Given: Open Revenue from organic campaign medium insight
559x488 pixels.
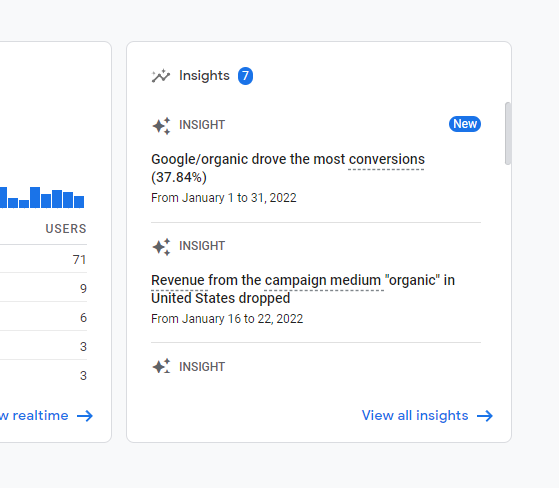Looking at the screenshot, I should pyautogui.click(x=303, y=289).
